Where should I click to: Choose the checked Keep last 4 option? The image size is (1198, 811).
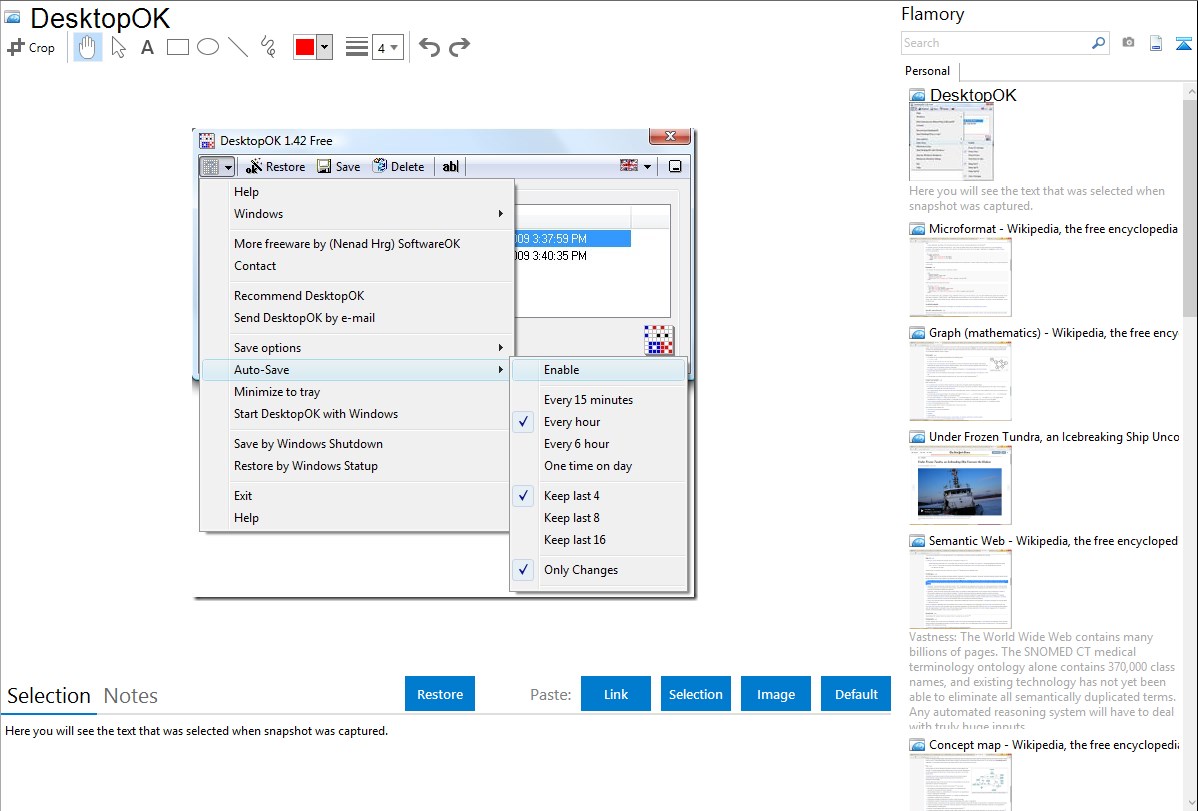pyautogui.click(x=599, y=496)
